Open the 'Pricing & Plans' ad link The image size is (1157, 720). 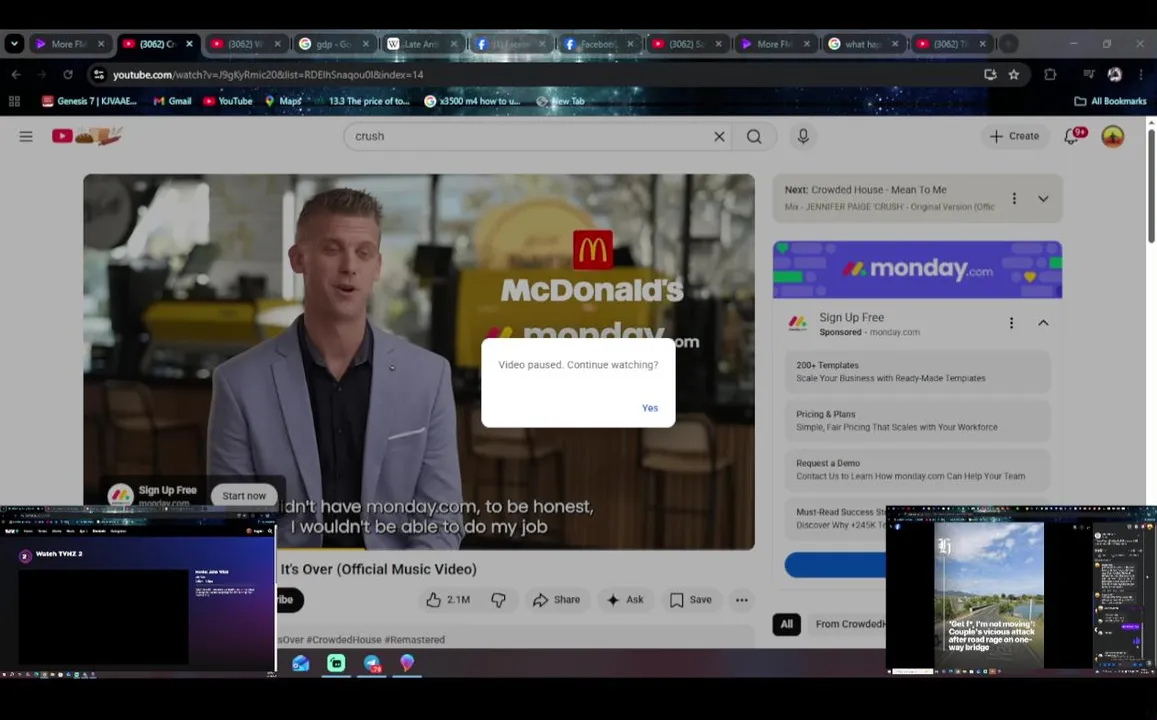click(917, 420)
